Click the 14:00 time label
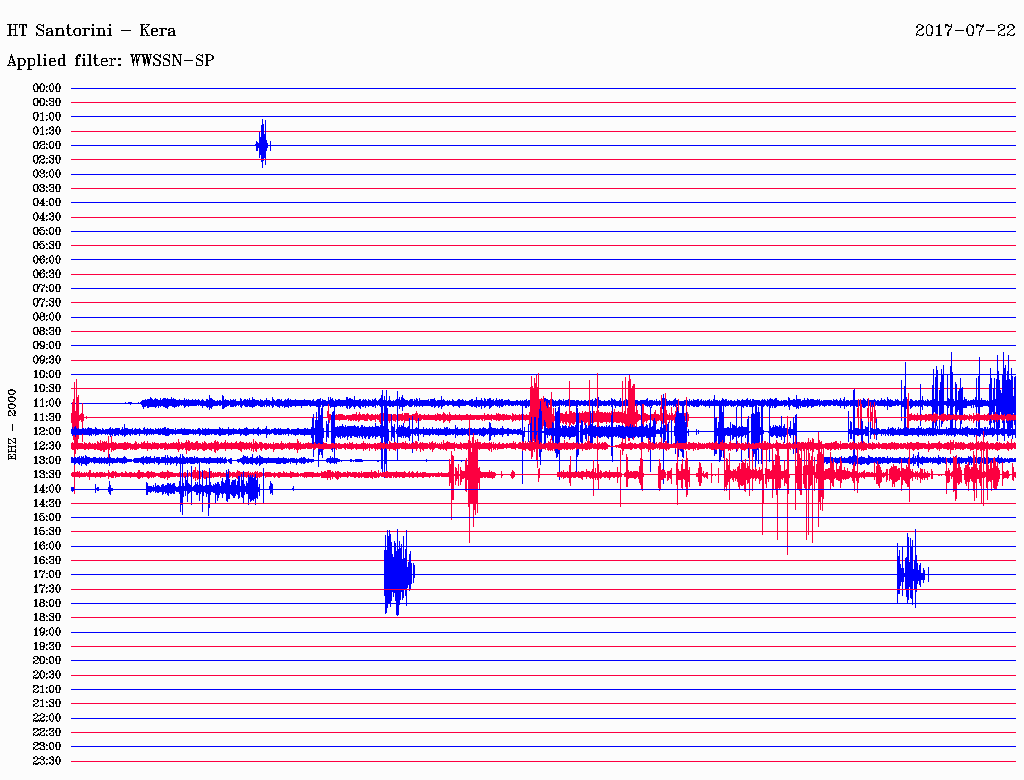This screenshot has width=1024, height=780. tap(47, 489)
